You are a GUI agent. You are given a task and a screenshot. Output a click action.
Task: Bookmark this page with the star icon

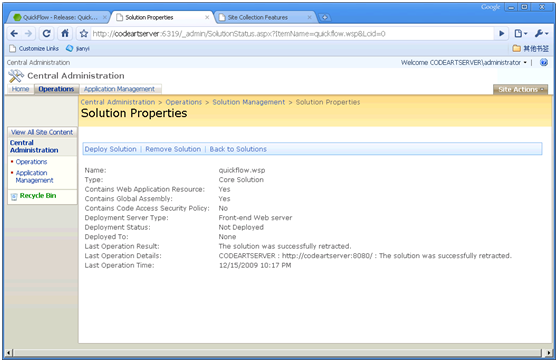84,33
